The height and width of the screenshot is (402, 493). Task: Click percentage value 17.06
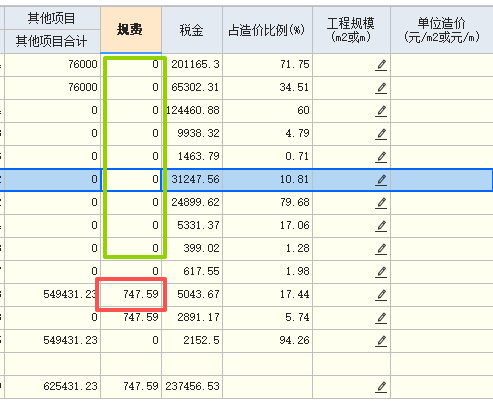click(267, 226)
